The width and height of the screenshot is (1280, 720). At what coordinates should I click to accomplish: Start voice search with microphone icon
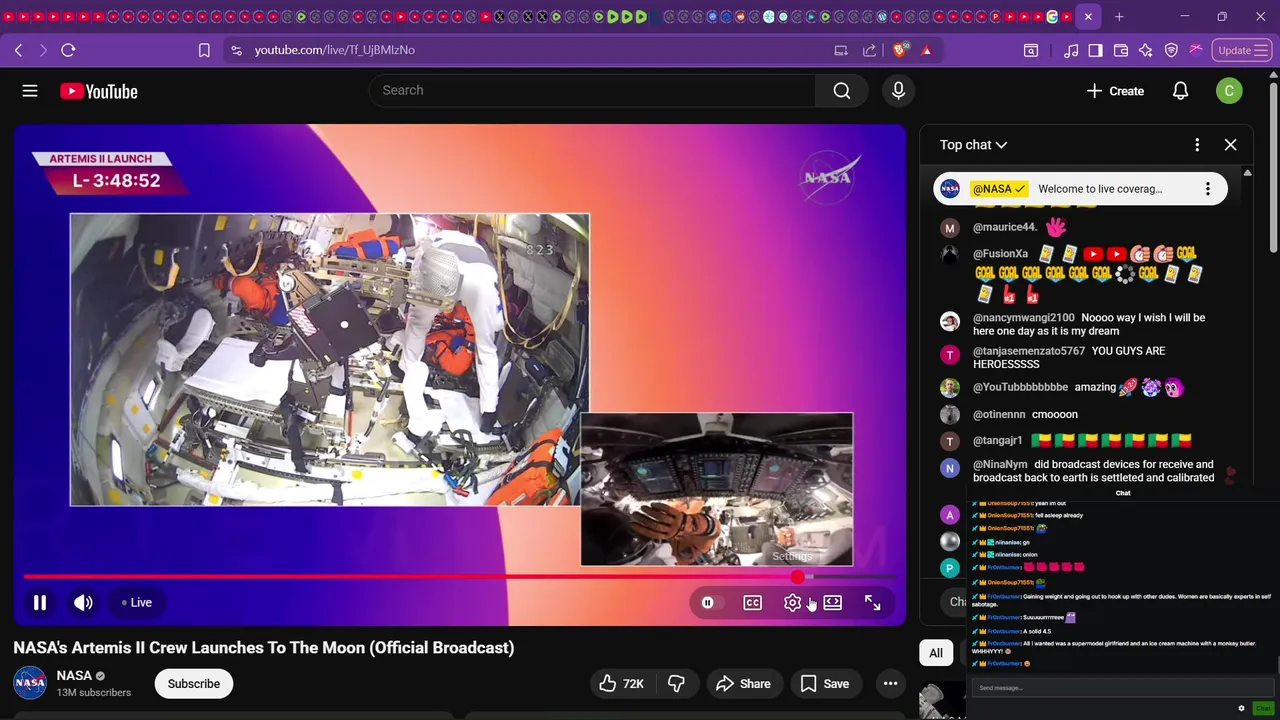click(898, 91)
